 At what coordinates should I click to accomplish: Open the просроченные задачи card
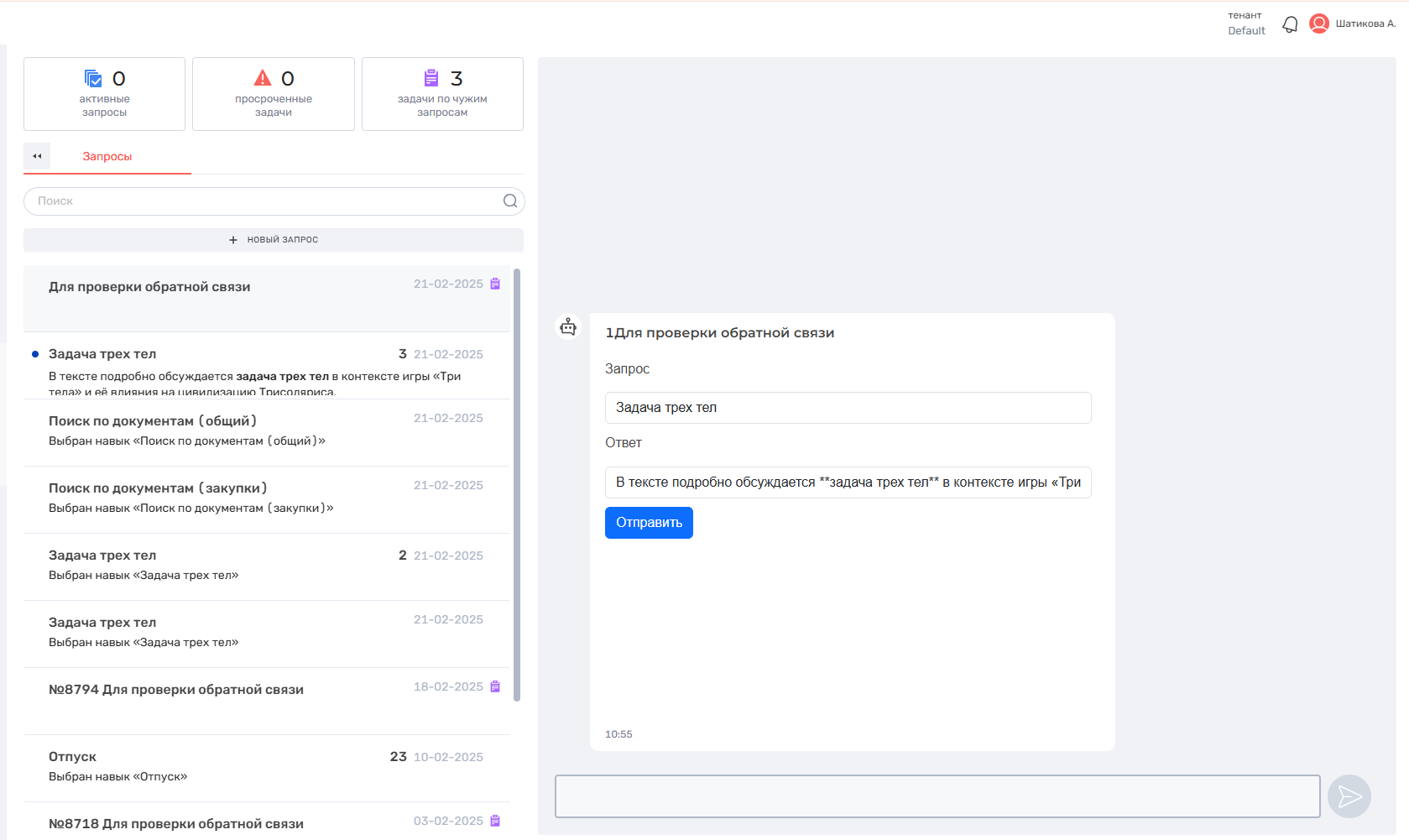274,94
